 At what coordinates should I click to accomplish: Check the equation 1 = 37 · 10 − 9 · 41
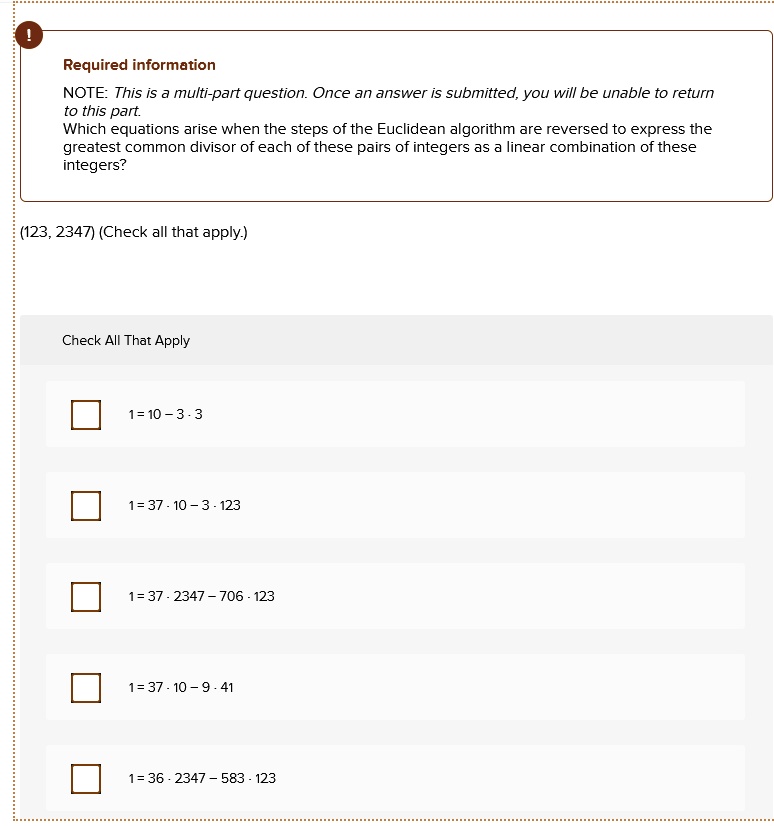click(x=86, y=687)
